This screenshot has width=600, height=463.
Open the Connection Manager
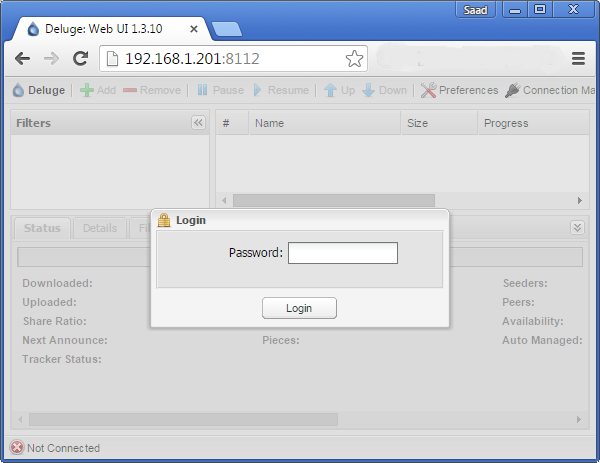point(512,90)
